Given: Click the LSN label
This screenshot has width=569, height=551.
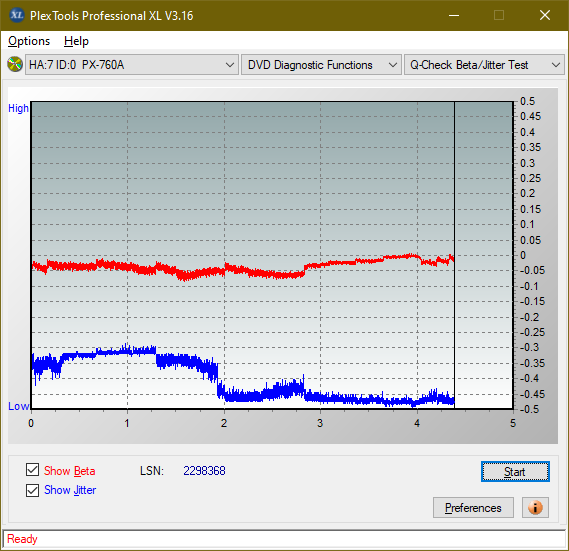Looking at the screenshot, I should [x=152, y=471].
